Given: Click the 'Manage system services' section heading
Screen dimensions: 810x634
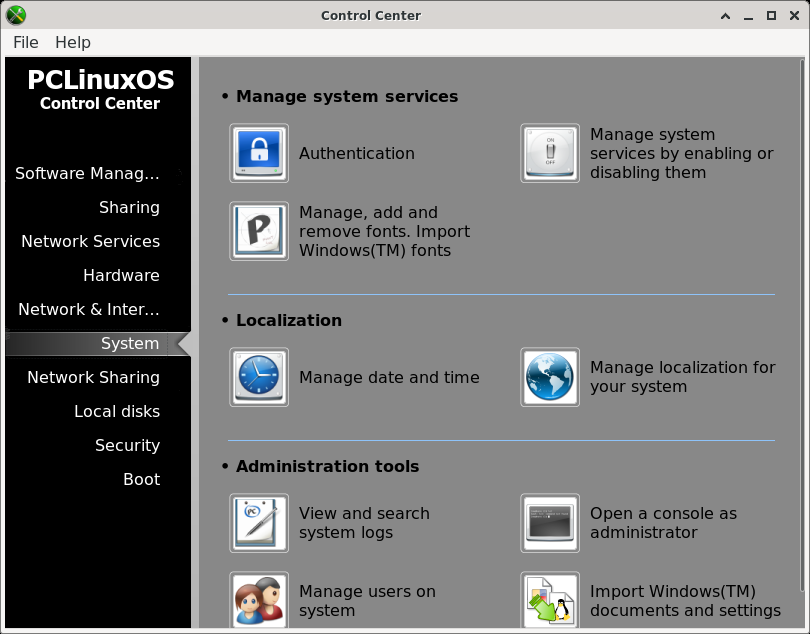Looking at the screenshot, I should tap(347, 97).
